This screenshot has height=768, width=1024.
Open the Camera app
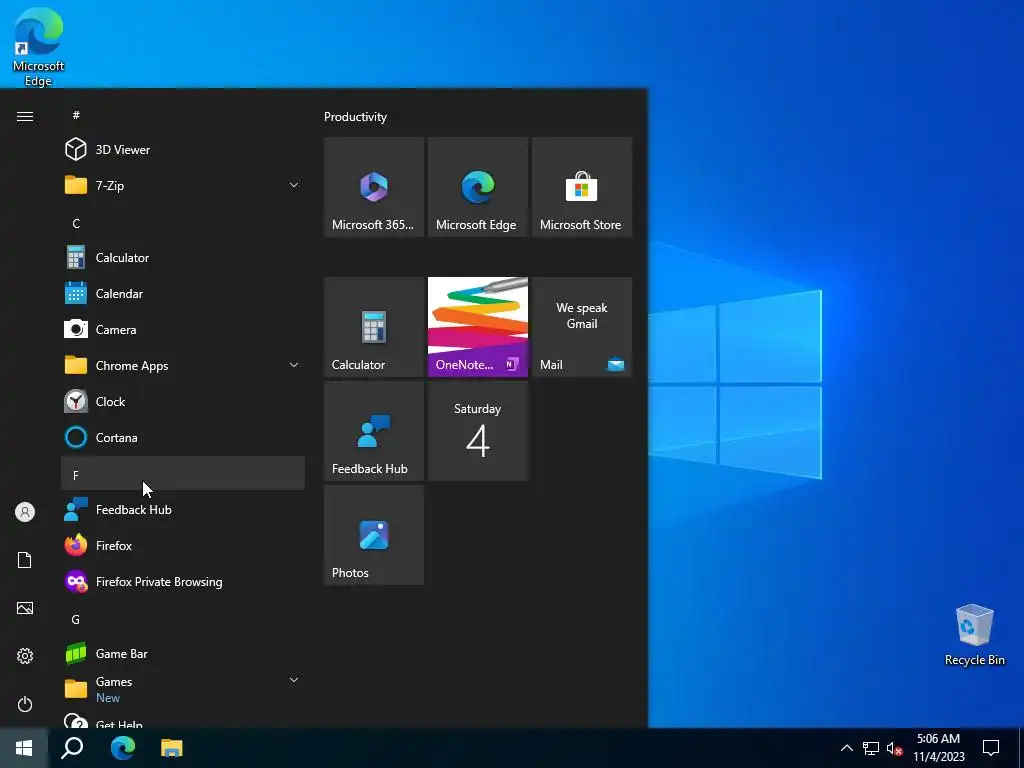pos(183,330)
